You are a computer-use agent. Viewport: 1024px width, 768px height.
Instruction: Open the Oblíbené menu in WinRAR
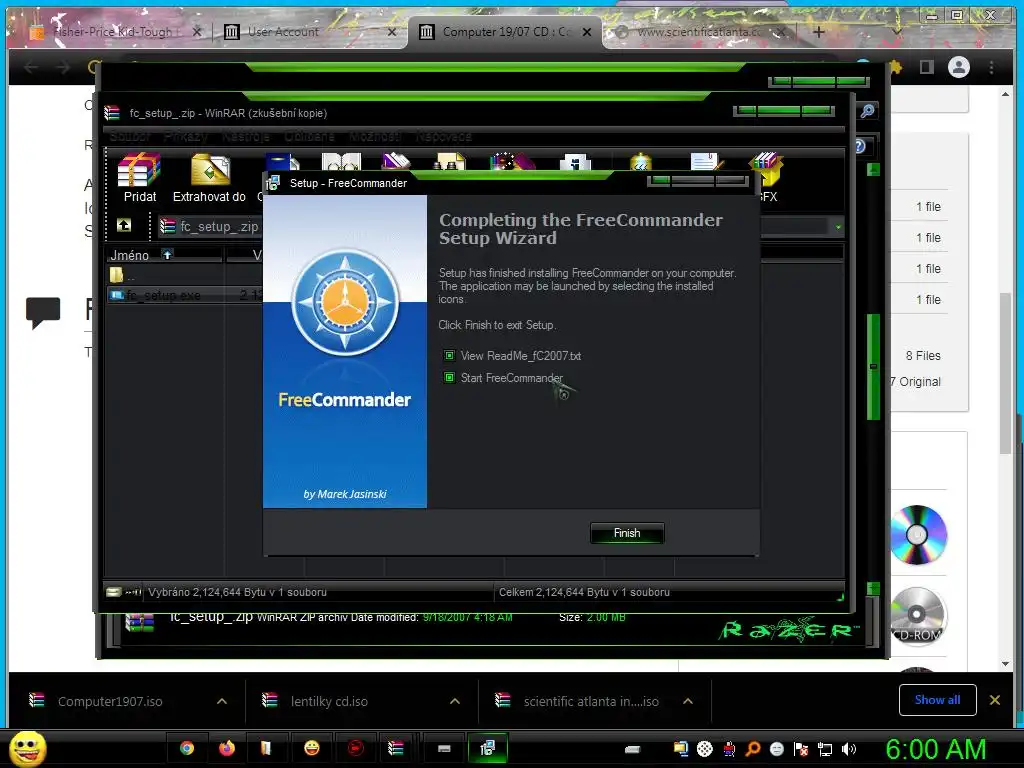310,136
